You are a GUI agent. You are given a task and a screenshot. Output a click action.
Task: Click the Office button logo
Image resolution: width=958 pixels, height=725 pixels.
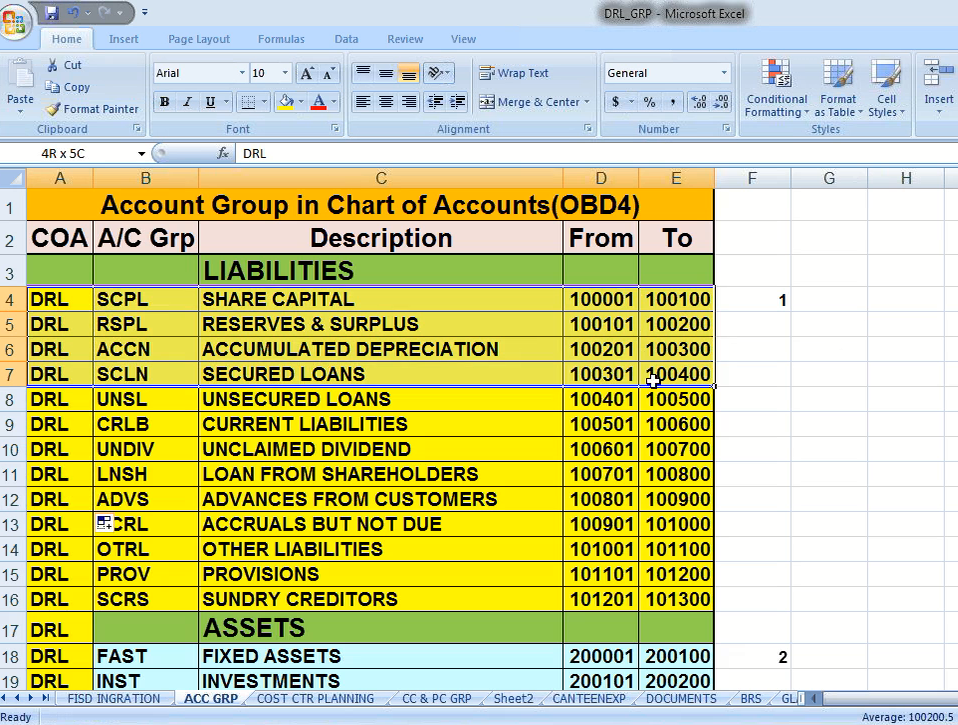pos(14,21)
